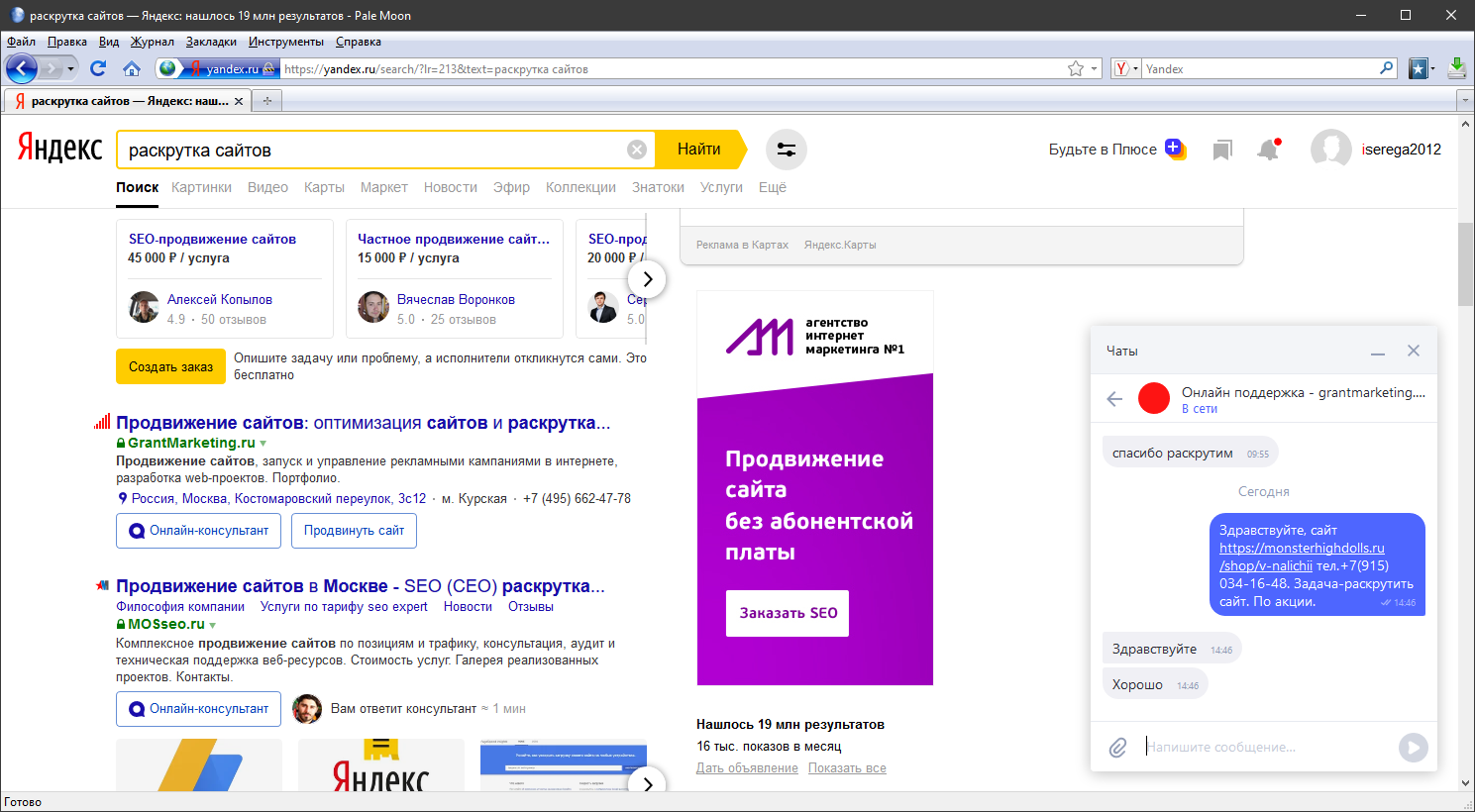Screen dimensions: 1475x812
Task: Open the browser Home icon
Action: (132, 68)
